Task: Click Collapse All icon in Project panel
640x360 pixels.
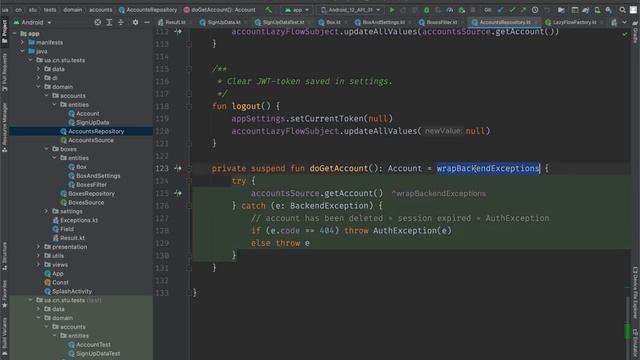Action: 121,22
